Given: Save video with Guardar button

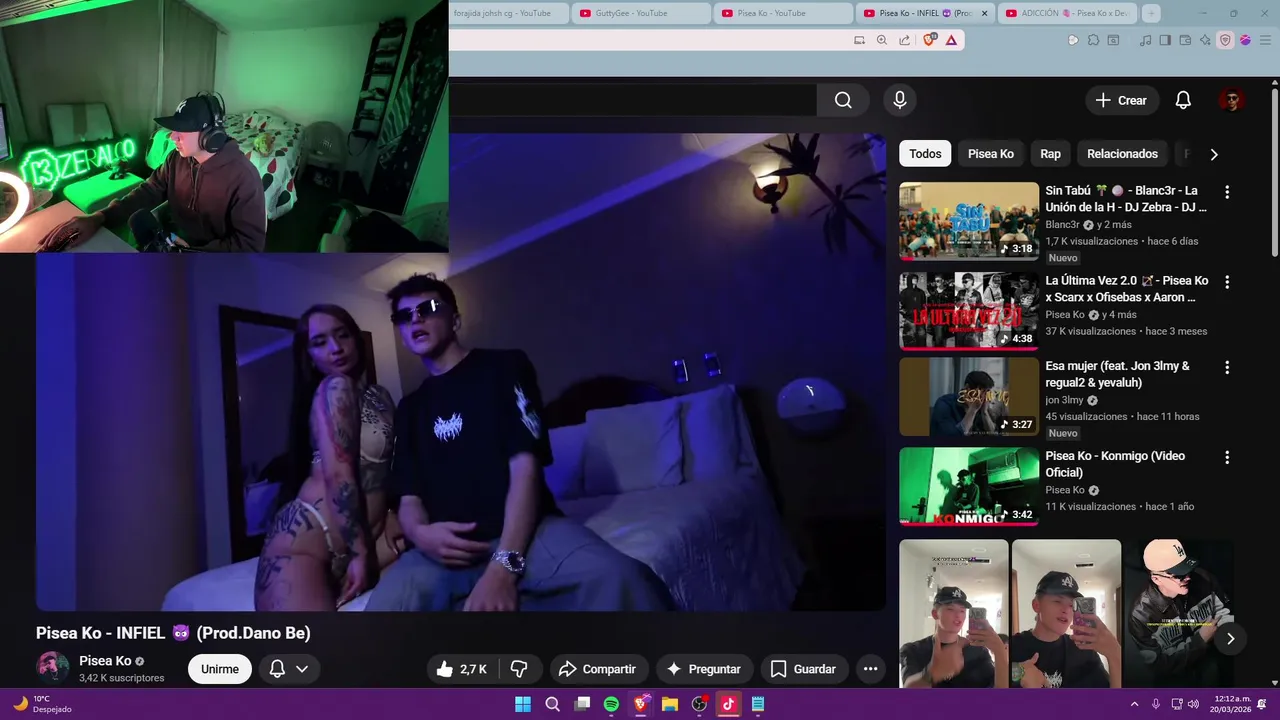Looking at the screenshot, I should click(x=803, y=669).
